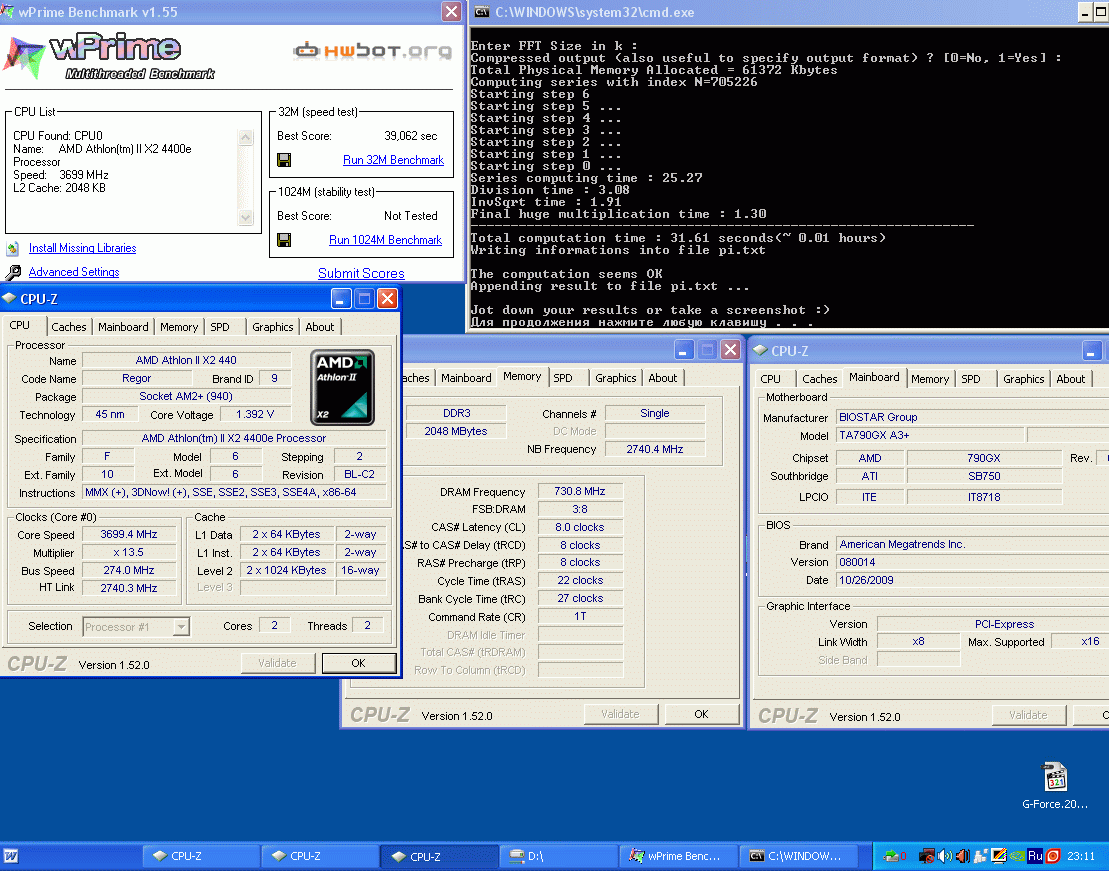Click the wrench icon beside Advanced Settings
This screenshot has height=871, width=1109.
coord(13,272)
